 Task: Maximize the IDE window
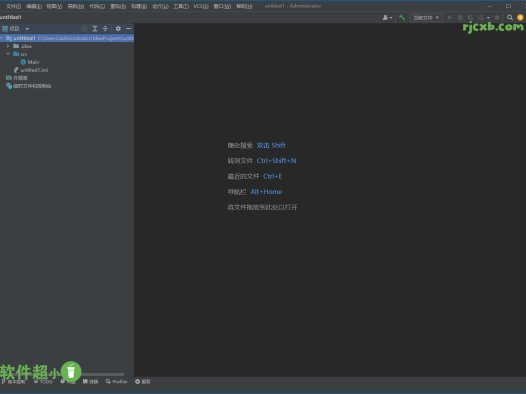point(509,6)
